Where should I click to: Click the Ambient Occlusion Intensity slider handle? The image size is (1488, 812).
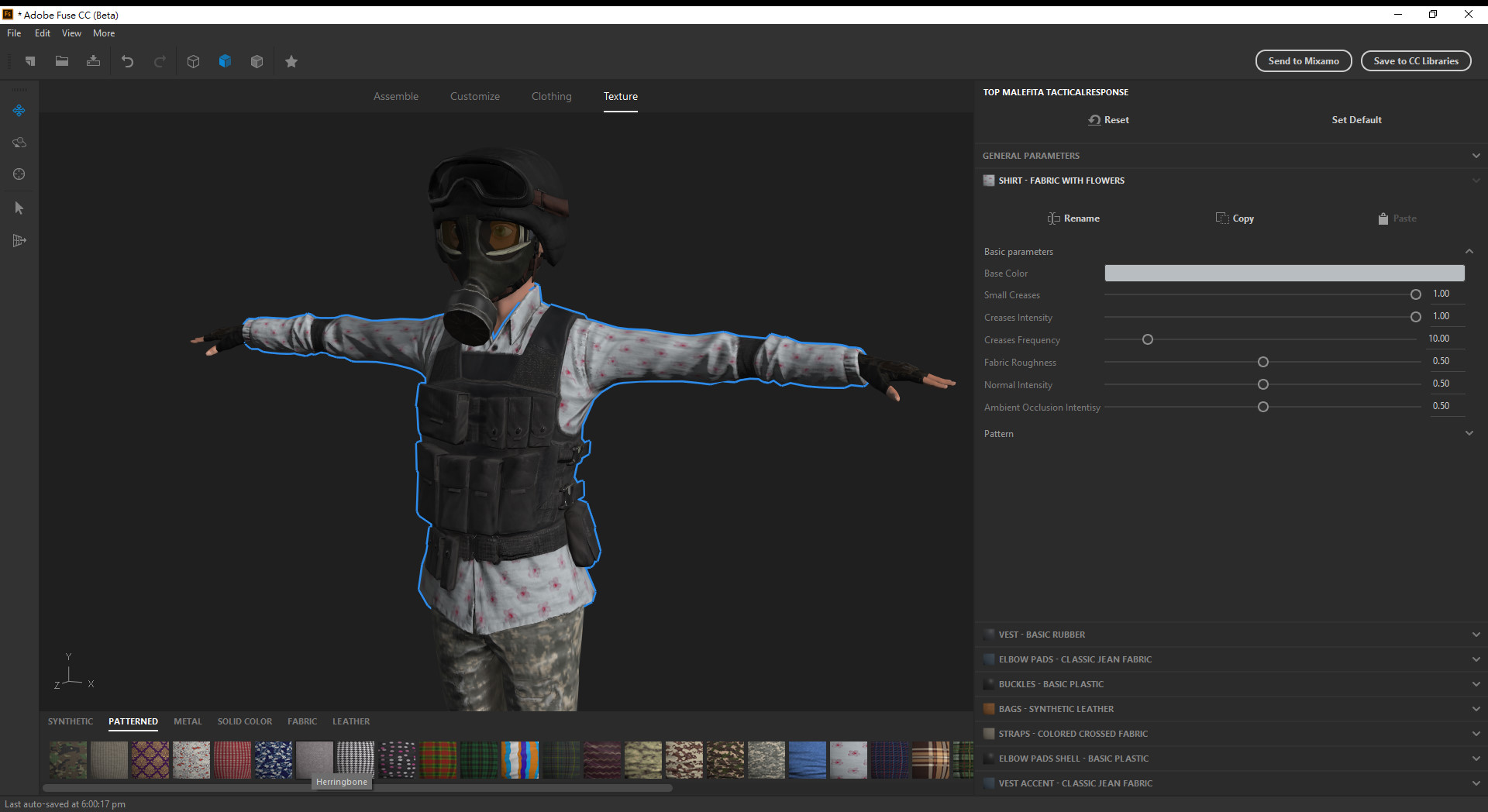click(1263, 407)
